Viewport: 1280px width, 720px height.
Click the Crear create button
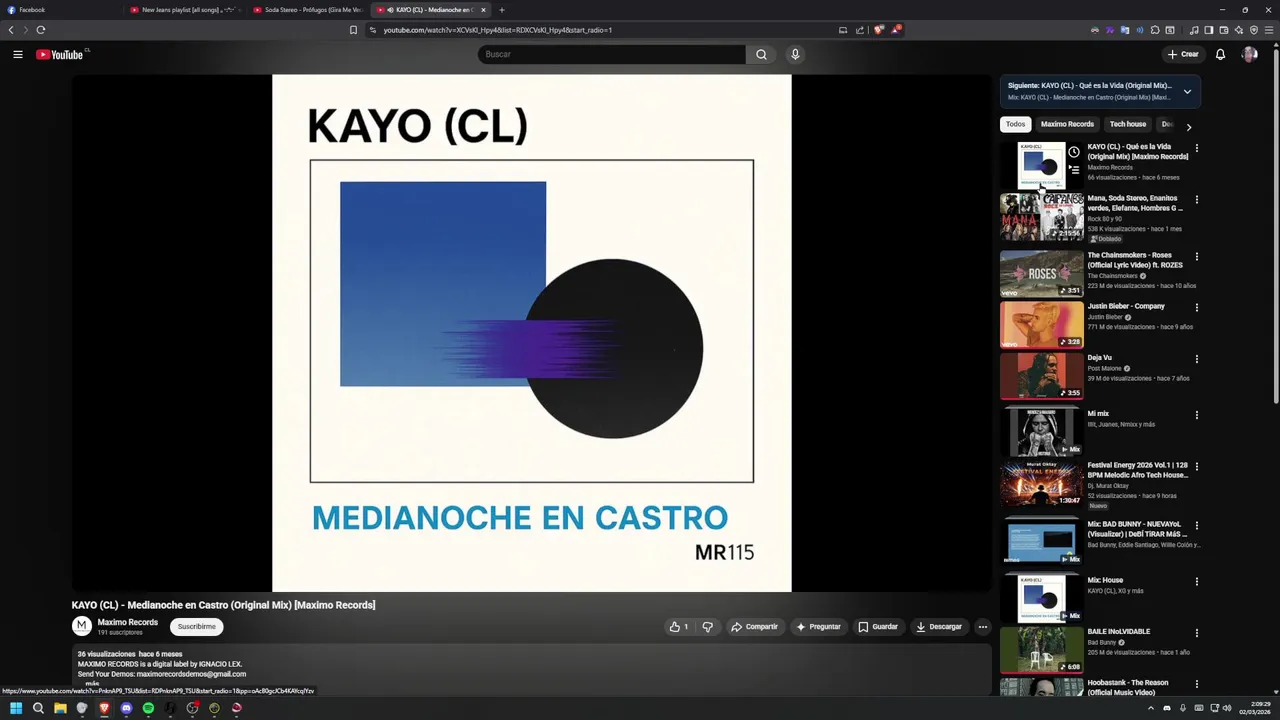pos(1182,54)
